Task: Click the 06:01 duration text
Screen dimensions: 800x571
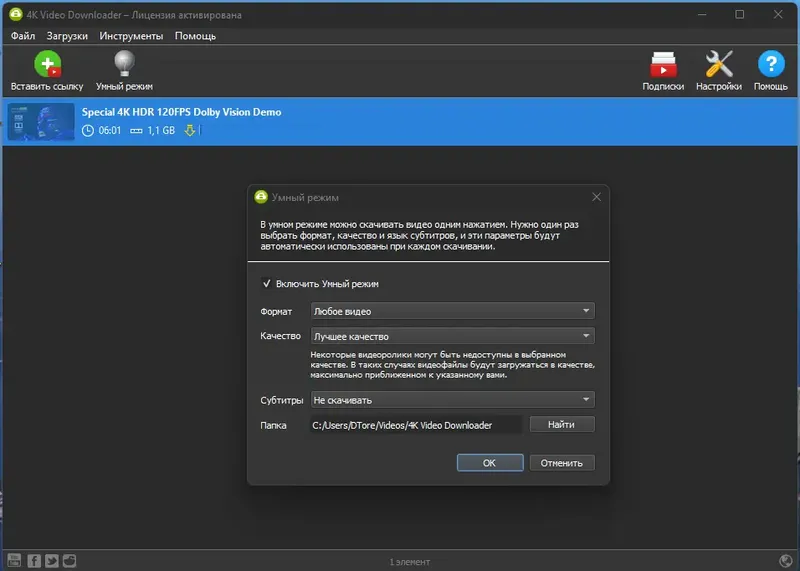Action: click(x=110, y=131)
